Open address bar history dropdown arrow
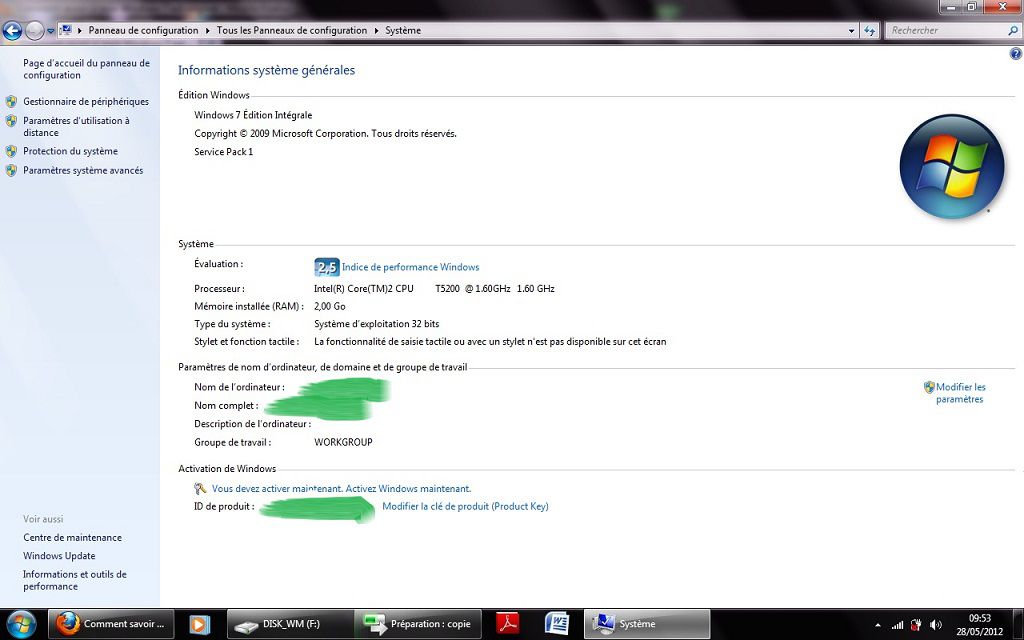 [x=851, y=31]
